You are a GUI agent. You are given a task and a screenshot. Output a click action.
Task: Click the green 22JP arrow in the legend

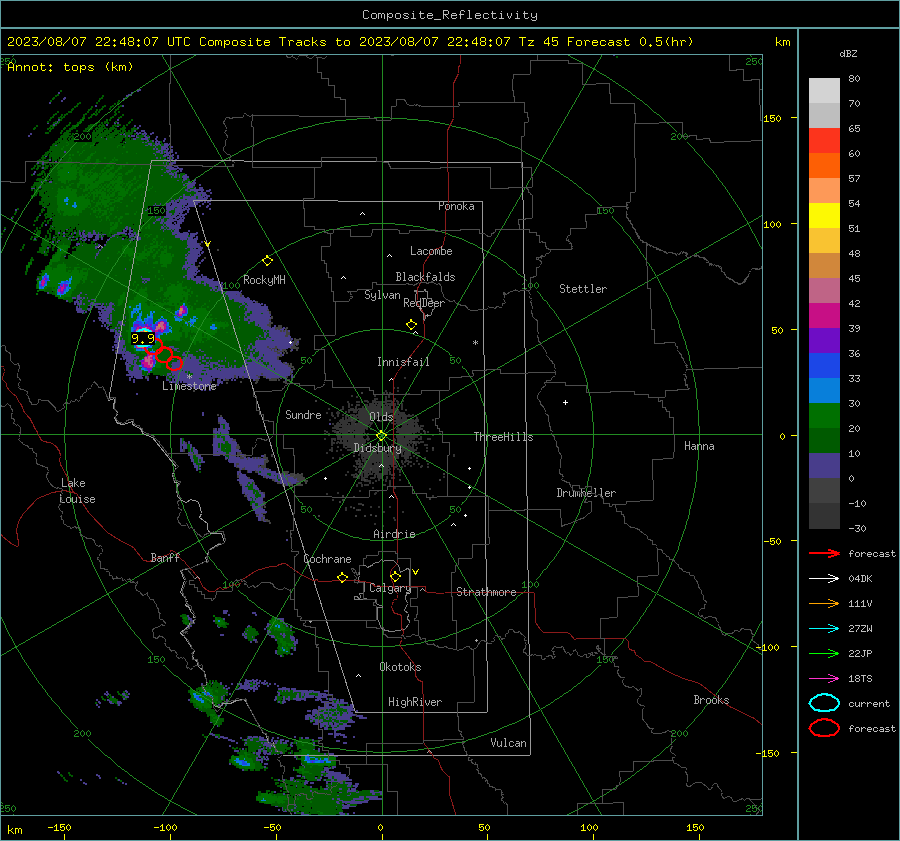(x=824, y=653)
